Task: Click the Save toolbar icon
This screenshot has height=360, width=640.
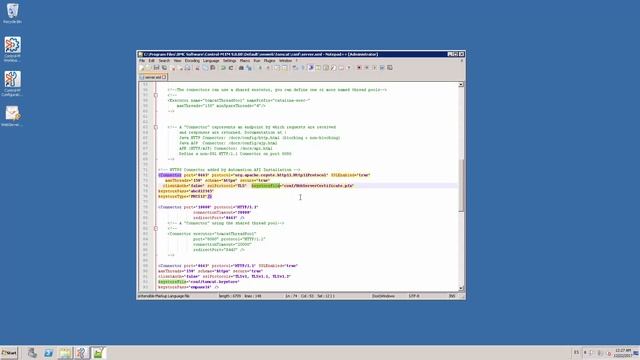Action: (156, 68)
